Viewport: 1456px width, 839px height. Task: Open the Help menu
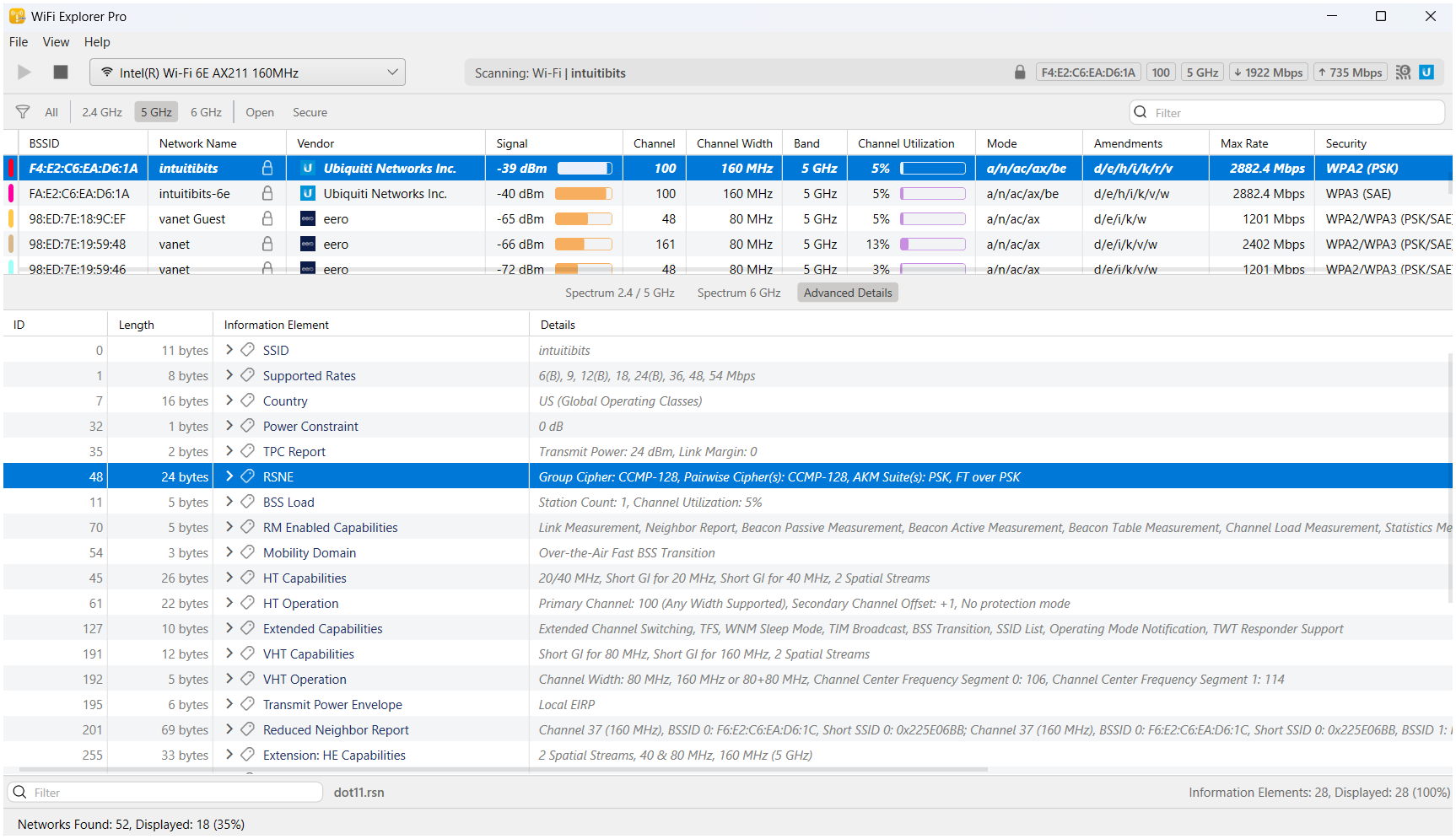(97, 42)
